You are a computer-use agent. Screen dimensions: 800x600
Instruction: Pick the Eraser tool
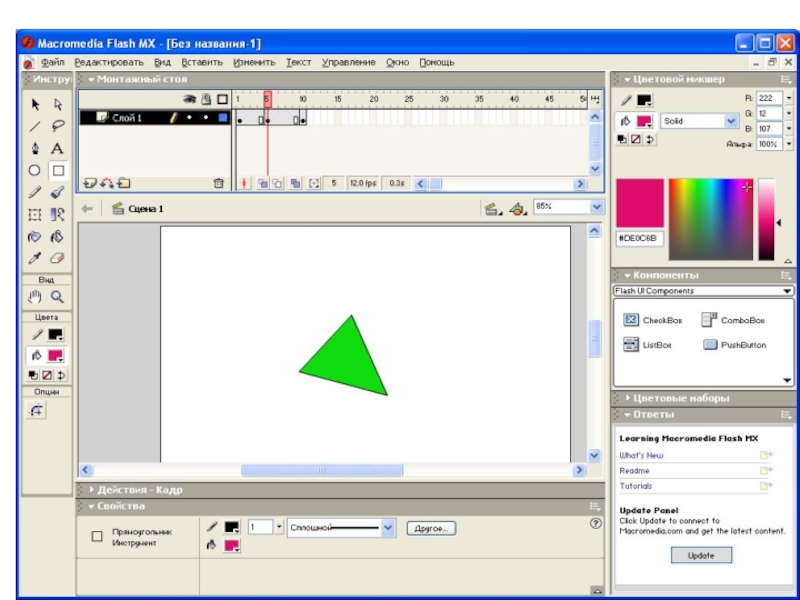click(58, 258)
